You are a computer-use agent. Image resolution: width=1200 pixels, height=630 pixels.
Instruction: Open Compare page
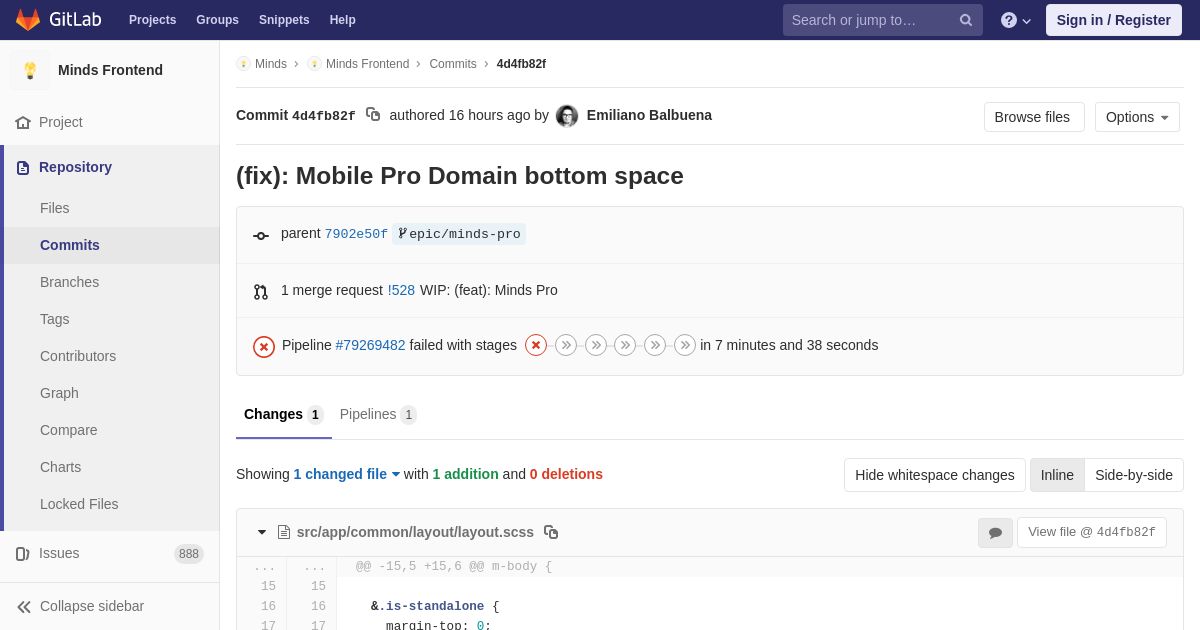coord(69,430)
